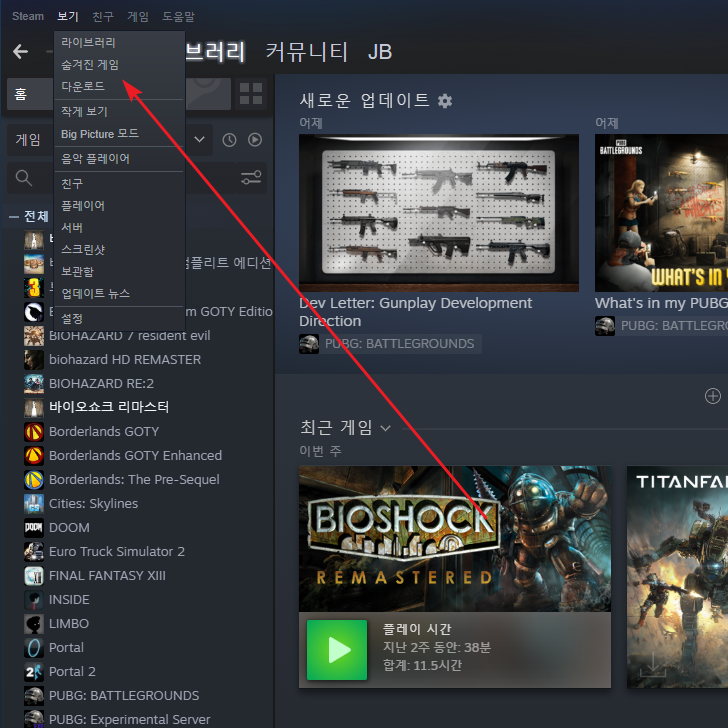Open the 친구 menu in menu bar

[103, 16]
